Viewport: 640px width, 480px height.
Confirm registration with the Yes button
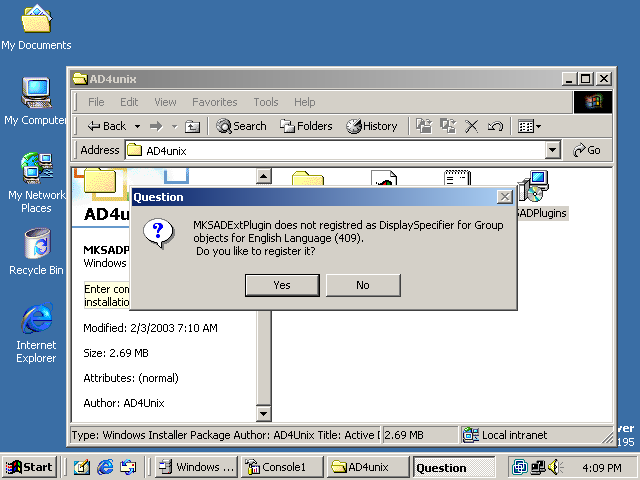(x=282, y=285)
